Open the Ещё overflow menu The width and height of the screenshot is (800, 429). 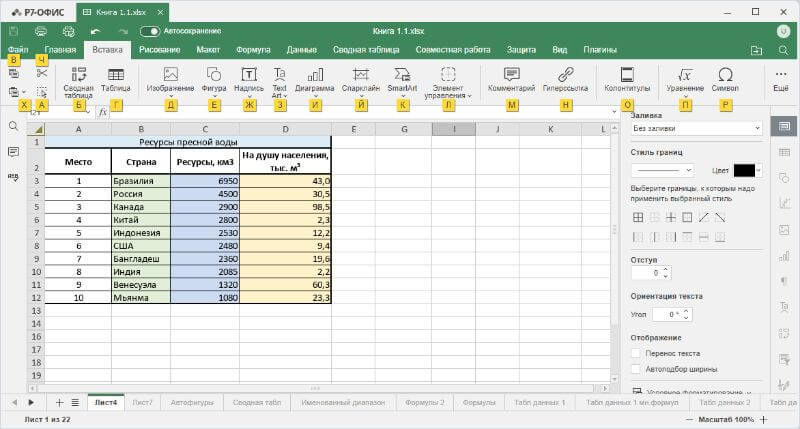tap(781, 81)
